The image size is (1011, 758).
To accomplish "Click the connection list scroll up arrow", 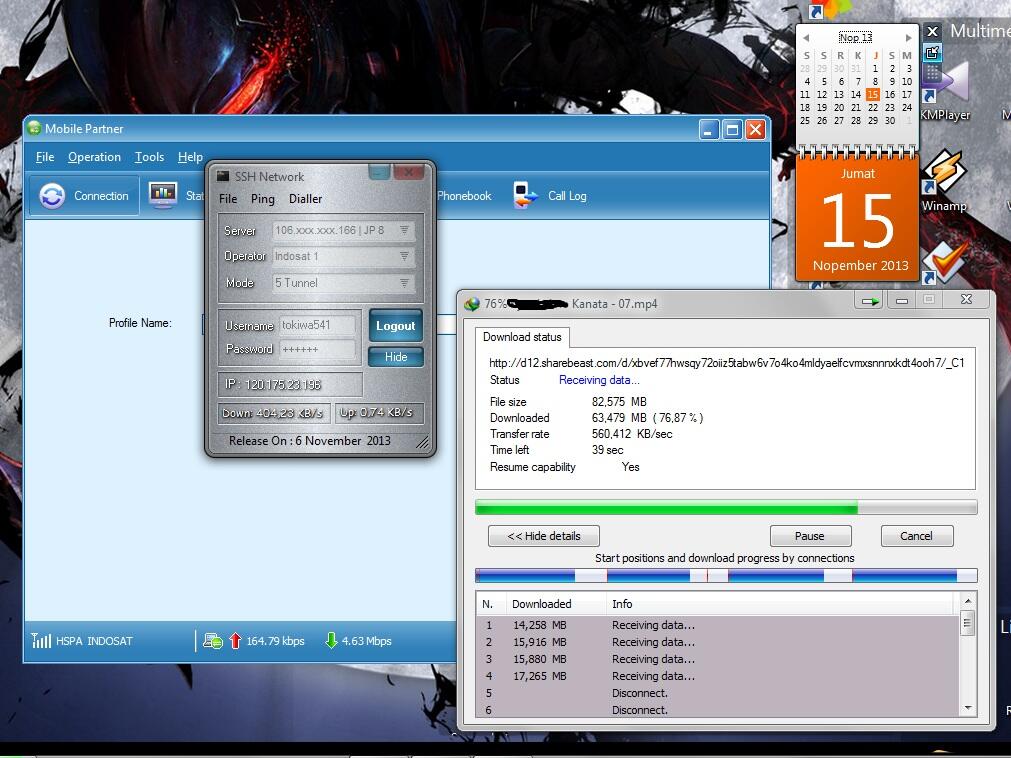I will 967,601.
